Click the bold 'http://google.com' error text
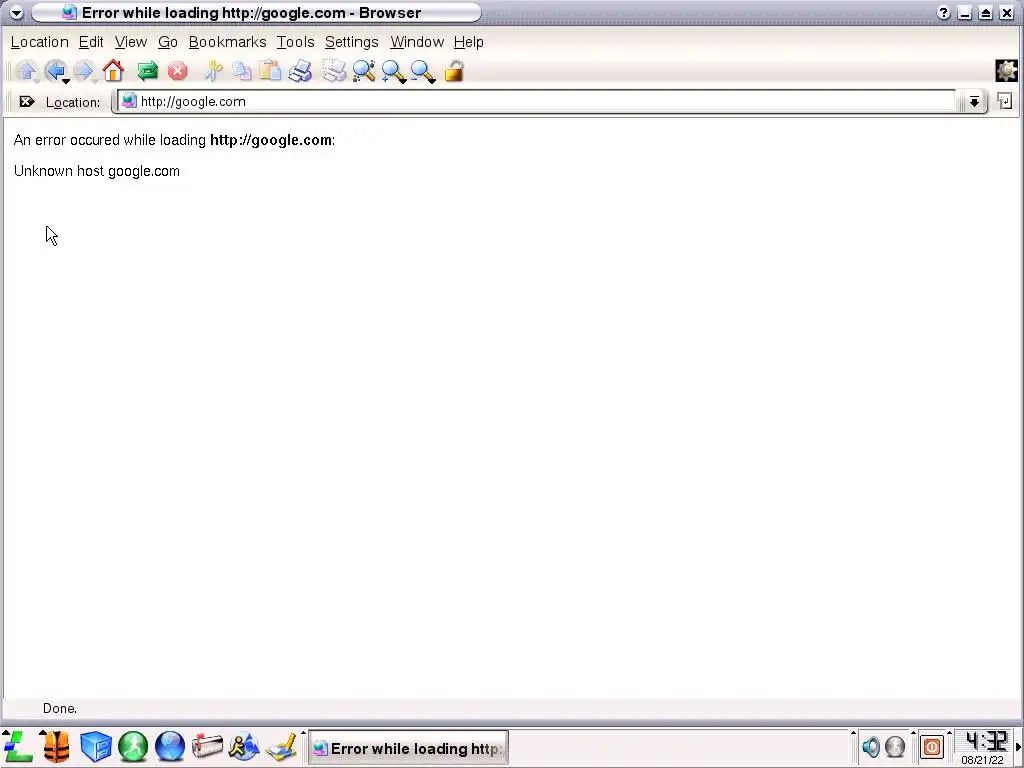Image resolution: width=1024 pixels, height=768 pixels. [x=271, y=140]
